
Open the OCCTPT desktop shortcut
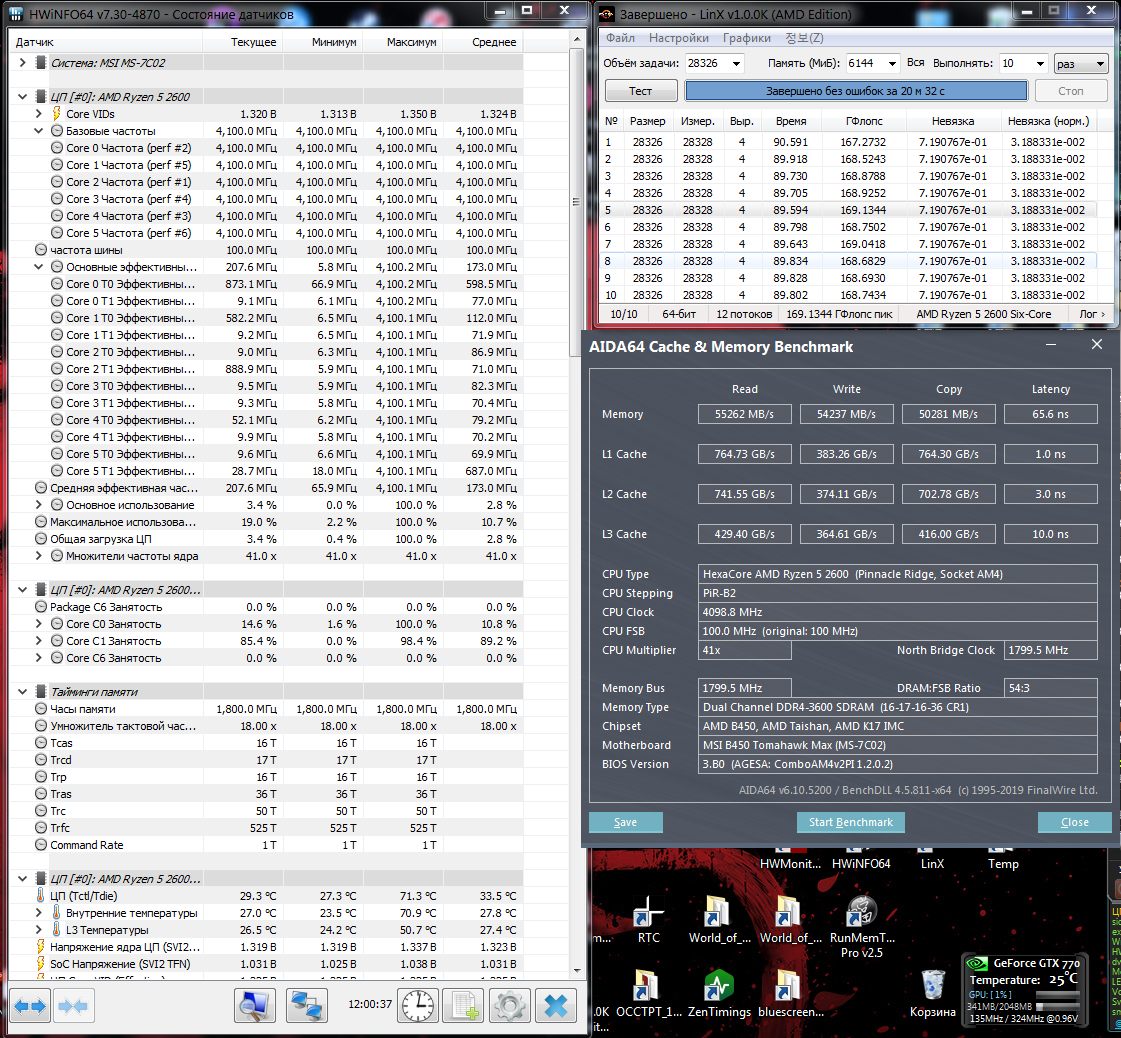(x=648, y=994)
